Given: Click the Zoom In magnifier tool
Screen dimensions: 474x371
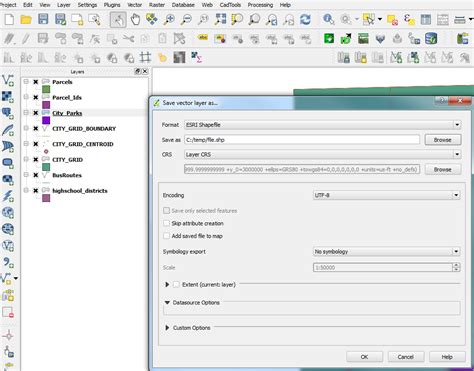Looking at the screenshot, I should tap(169, 19).
